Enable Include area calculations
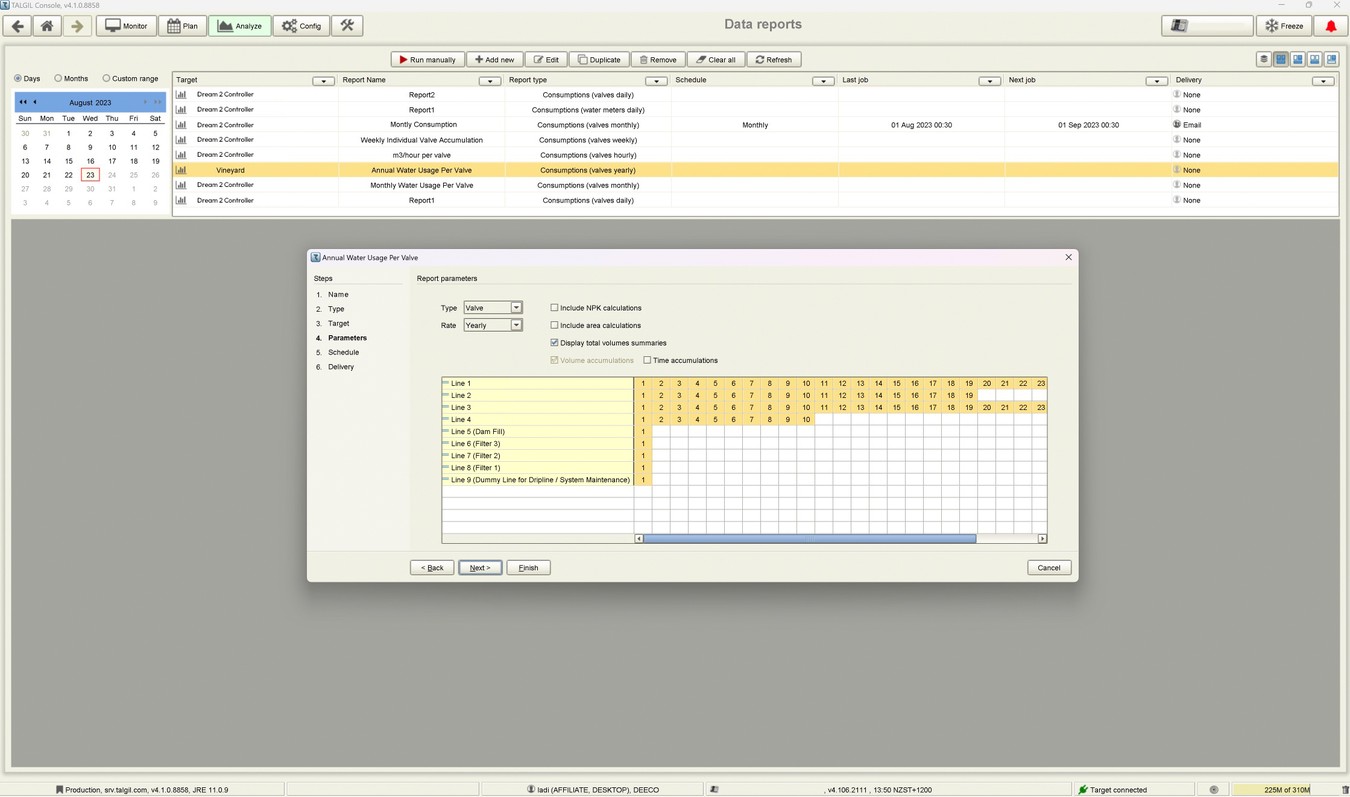The height and width of the screenshot is (797, 1350). pyautogui.click(x=555, y=325)
